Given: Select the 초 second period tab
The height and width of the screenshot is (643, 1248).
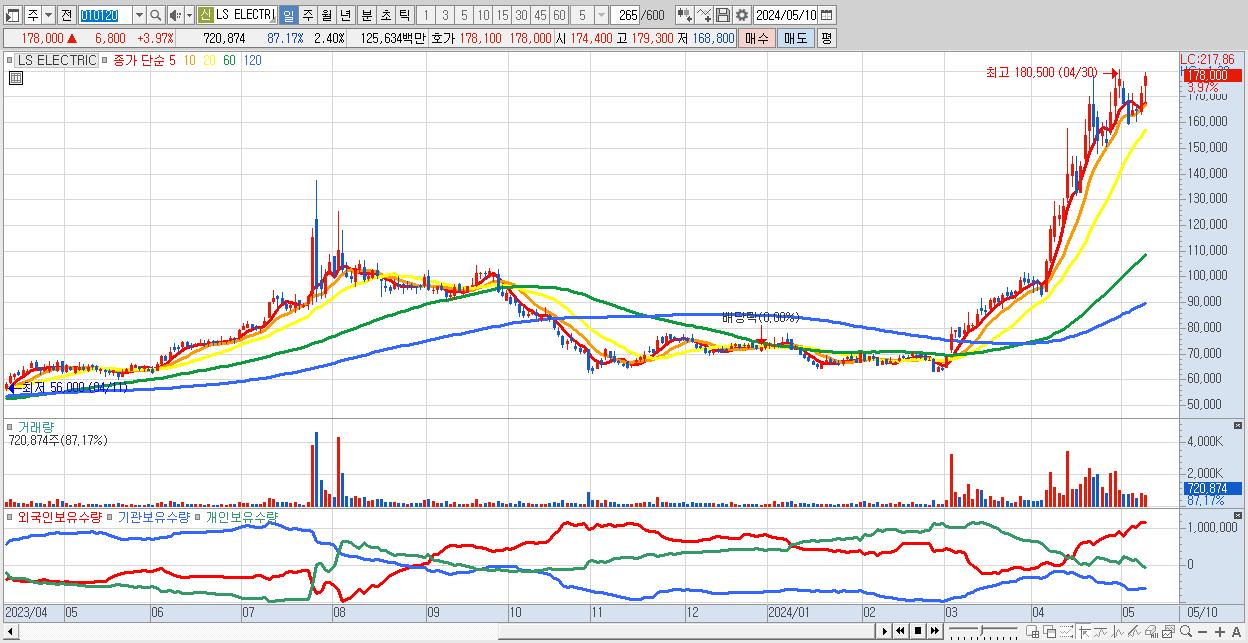Looking at the screenshot, I should tap(385, 15).
